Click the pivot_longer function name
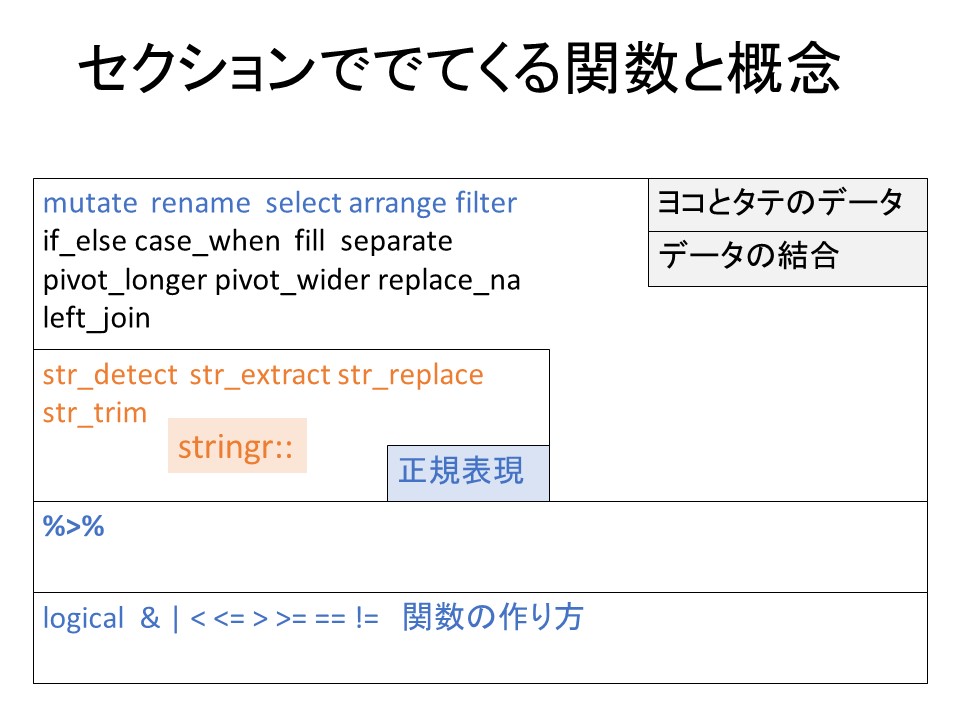Screen dimensions: 960x720 pos(125,281)
